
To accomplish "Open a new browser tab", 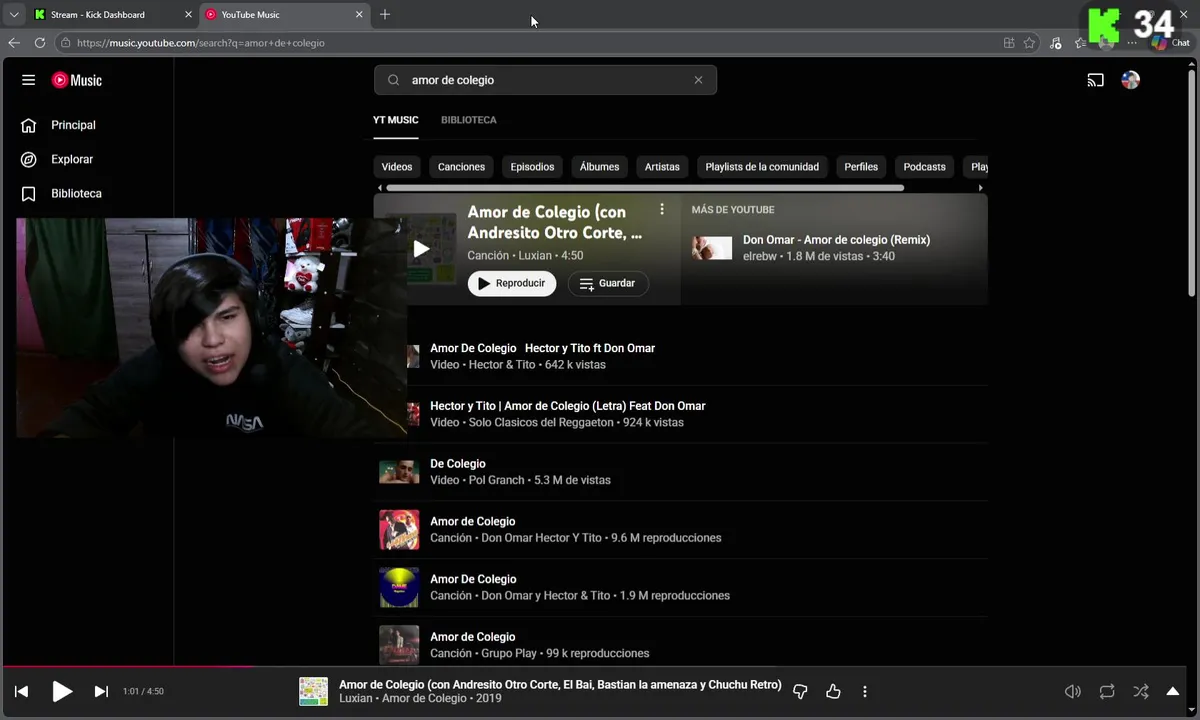I will (x=385, y=14).
